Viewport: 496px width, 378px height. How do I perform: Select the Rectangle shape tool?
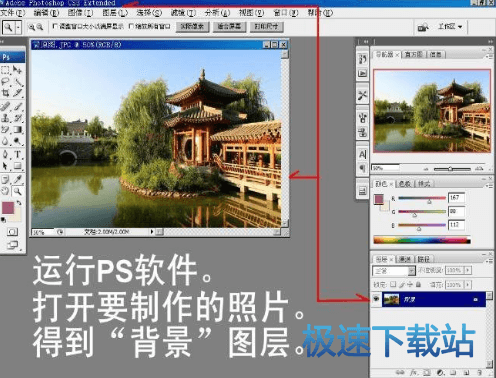(17, 166)
